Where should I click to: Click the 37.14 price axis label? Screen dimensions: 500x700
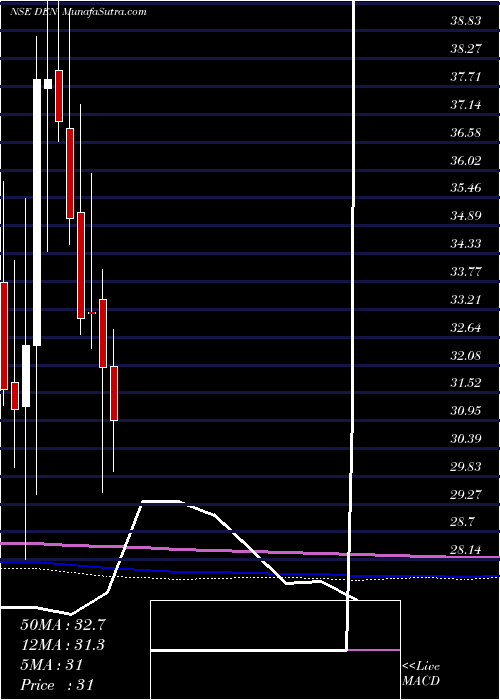[466, 104]
